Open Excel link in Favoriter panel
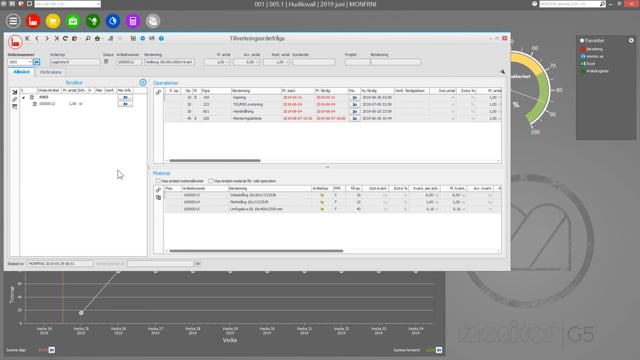The image size is (640, 360). pyautogui.click(x=588, y=64)
